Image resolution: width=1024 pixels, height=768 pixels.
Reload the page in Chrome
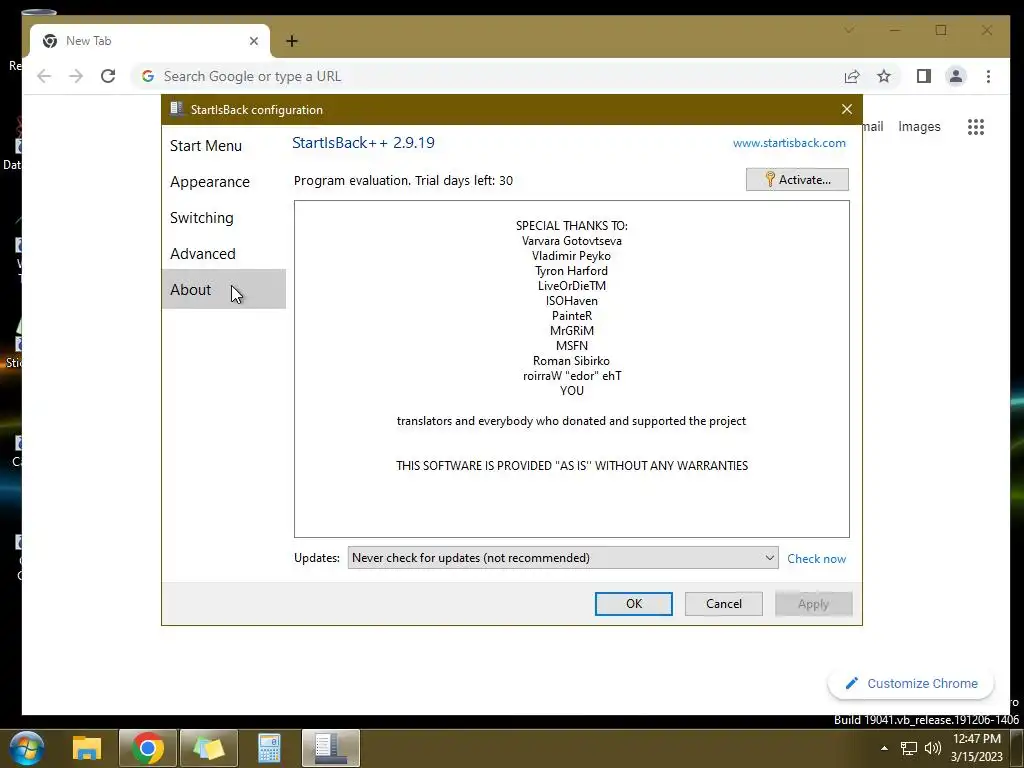tap(108, 76)
